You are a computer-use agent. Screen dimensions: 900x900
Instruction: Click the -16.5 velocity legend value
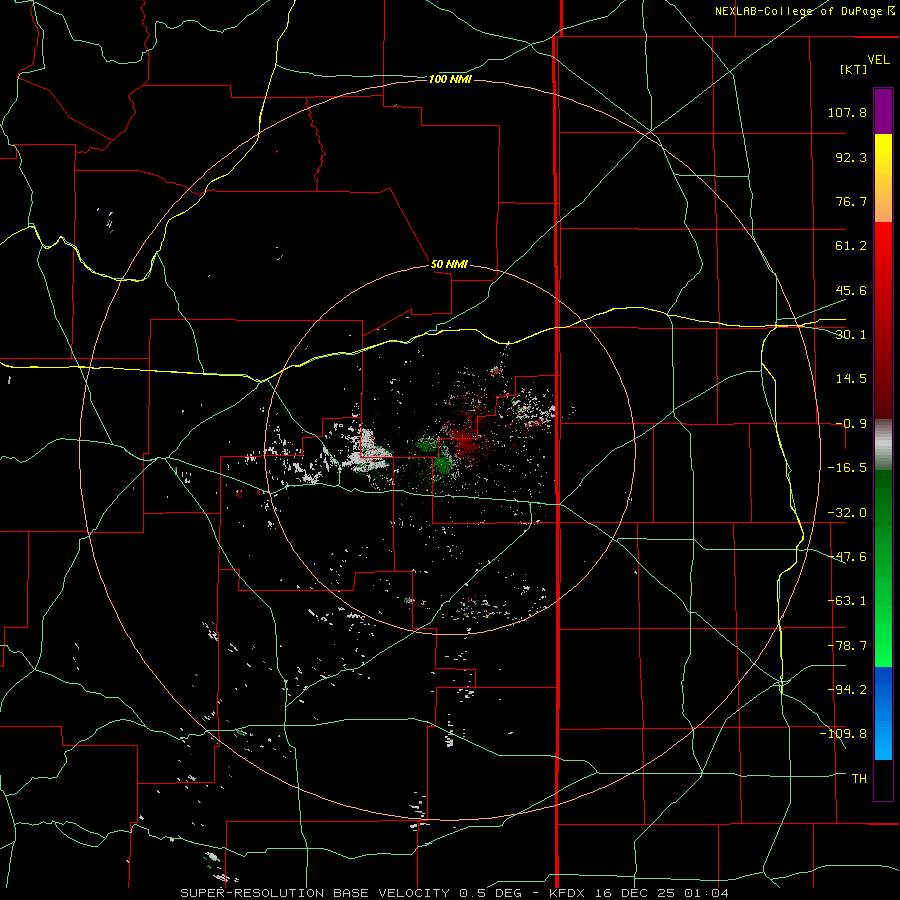(x=847, y=468)
